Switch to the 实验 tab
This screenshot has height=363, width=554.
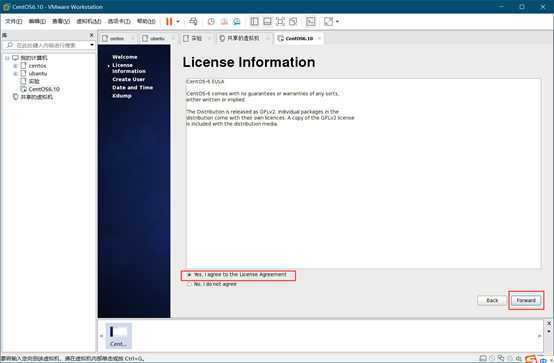click(196, 38)
